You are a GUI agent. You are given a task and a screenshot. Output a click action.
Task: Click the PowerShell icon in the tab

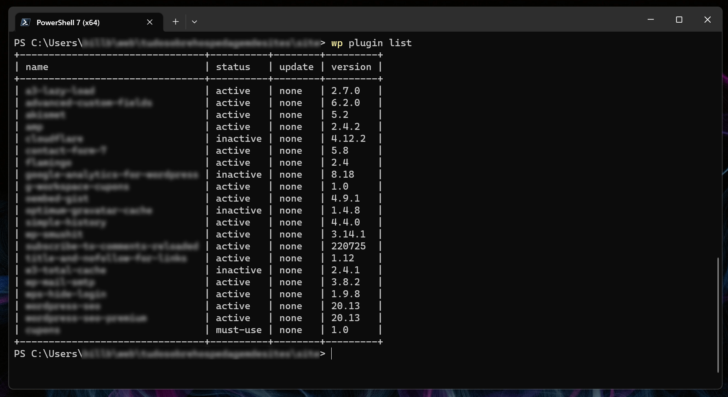click(x=26, y=22)
